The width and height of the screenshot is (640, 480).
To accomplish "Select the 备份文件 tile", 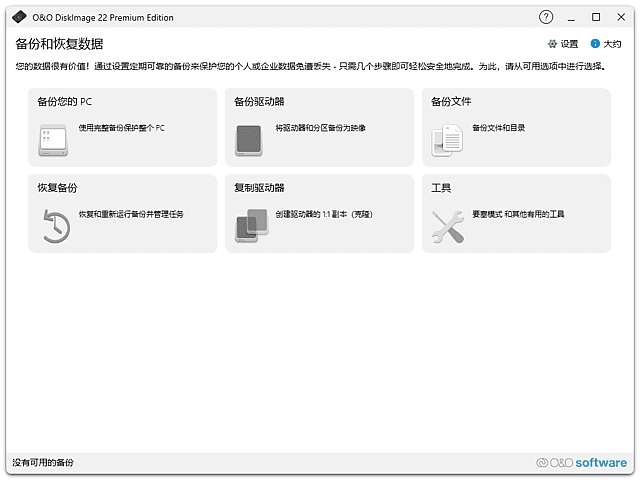I will point(516,127).
